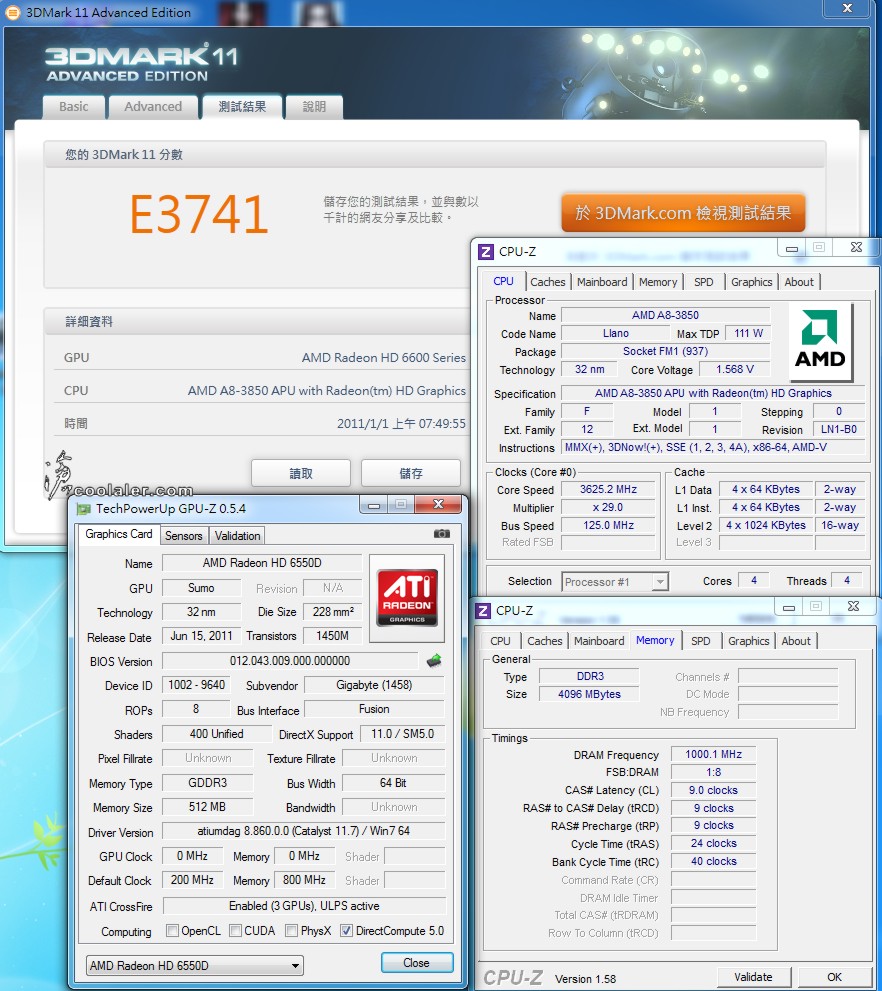Click the BIOS save chip icon in GPU-Z
The image size is (882, 991).
coord(434,661)
